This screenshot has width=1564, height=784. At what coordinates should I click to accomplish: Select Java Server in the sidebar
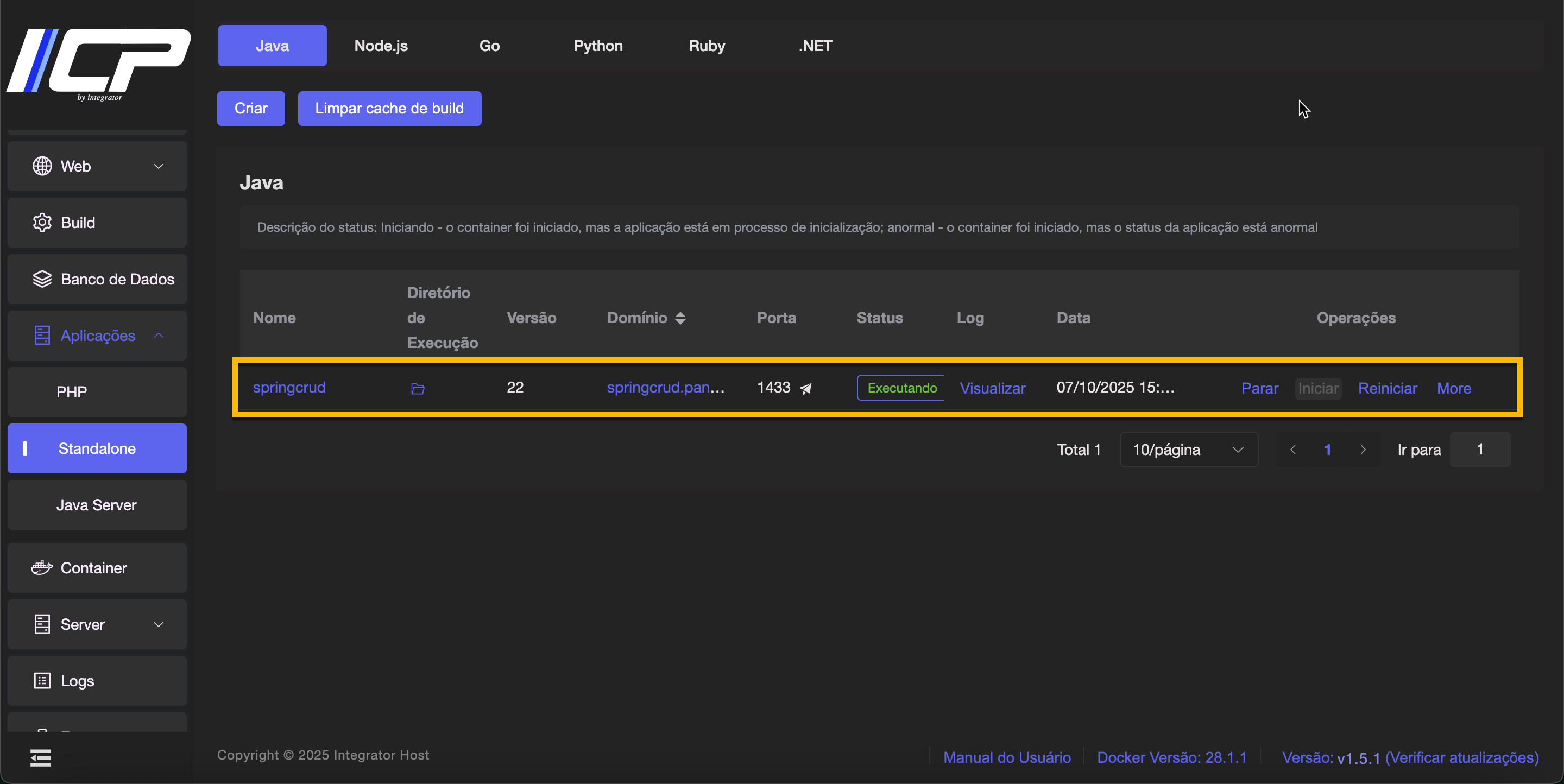tap(96, 505)
